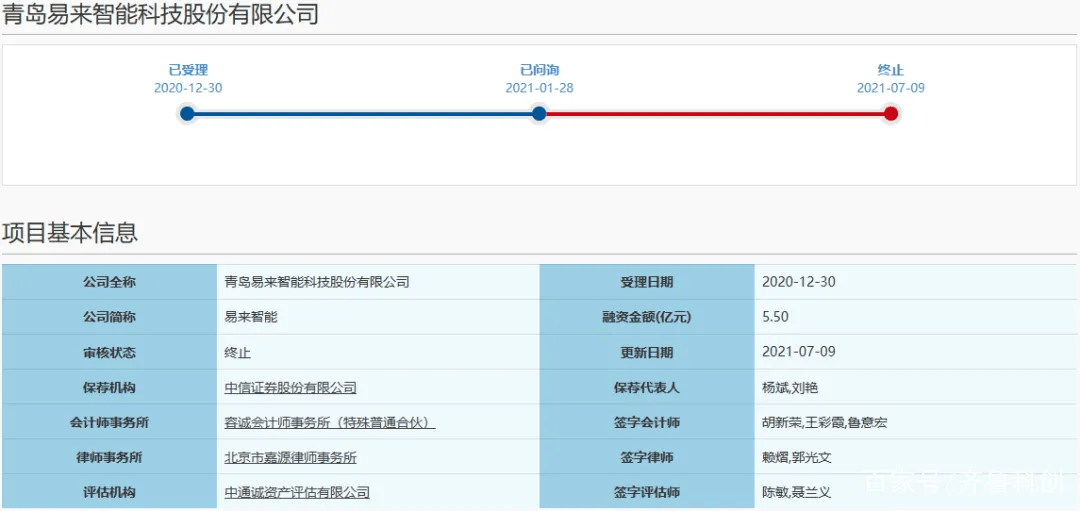The height and width of the screenshot is (511, 1080).
Task: Click the 融资金额 value 5.50
Action: point(775,317)
